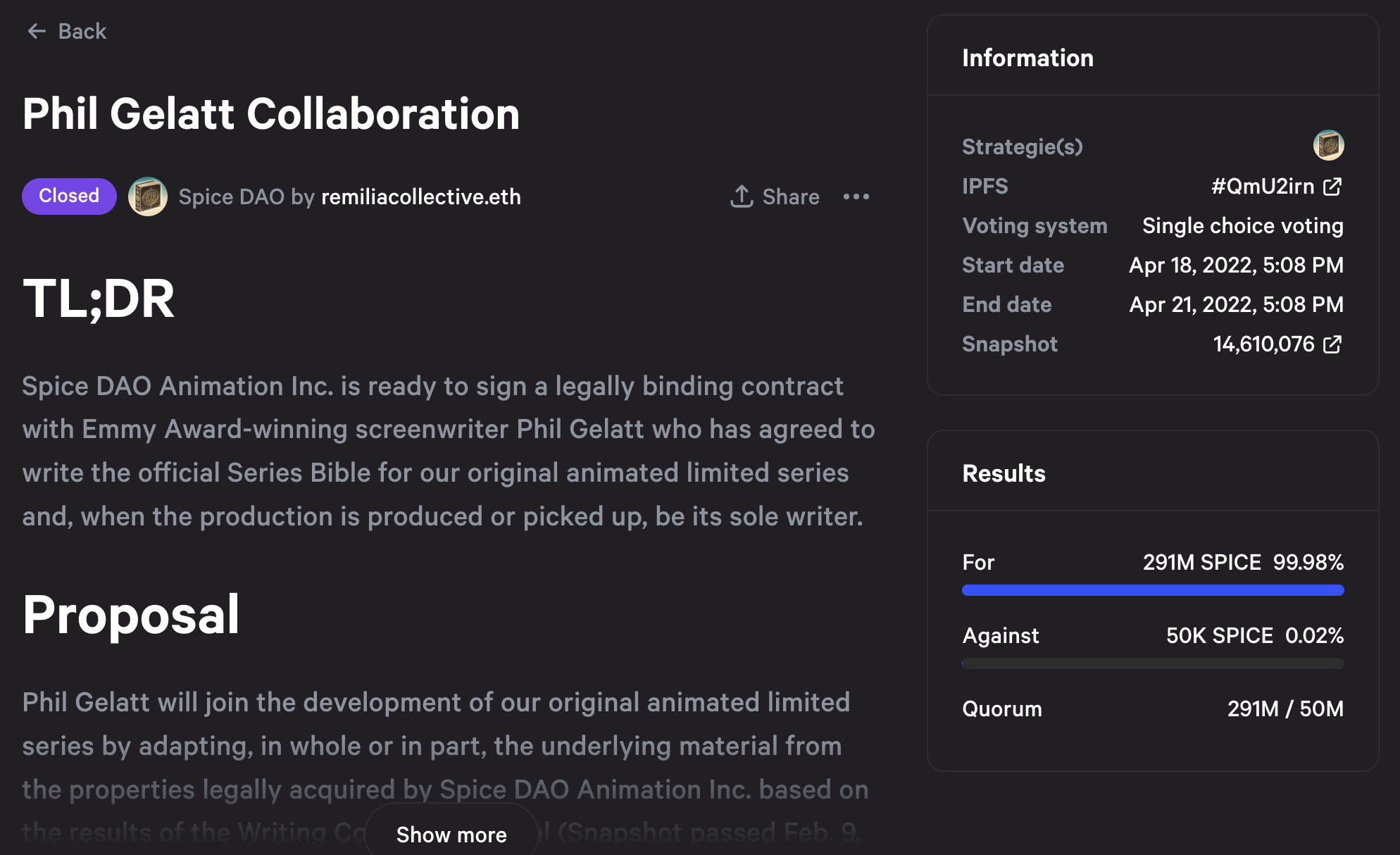This screenshot has height=855, width=1400.
Task: Click the '50K SPICE 0.02%' result
Action: coord(1255,635)
